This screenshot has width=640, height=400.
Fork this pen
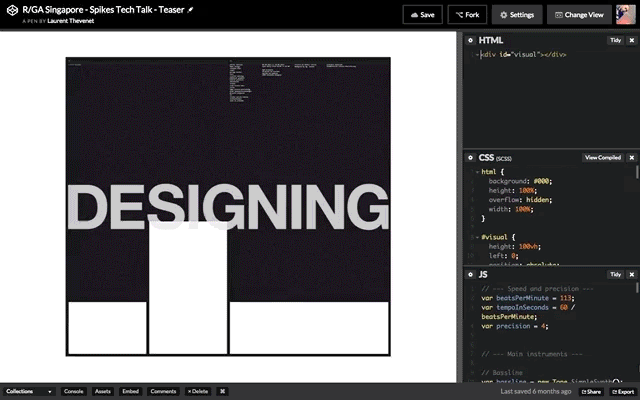point(467,15)
